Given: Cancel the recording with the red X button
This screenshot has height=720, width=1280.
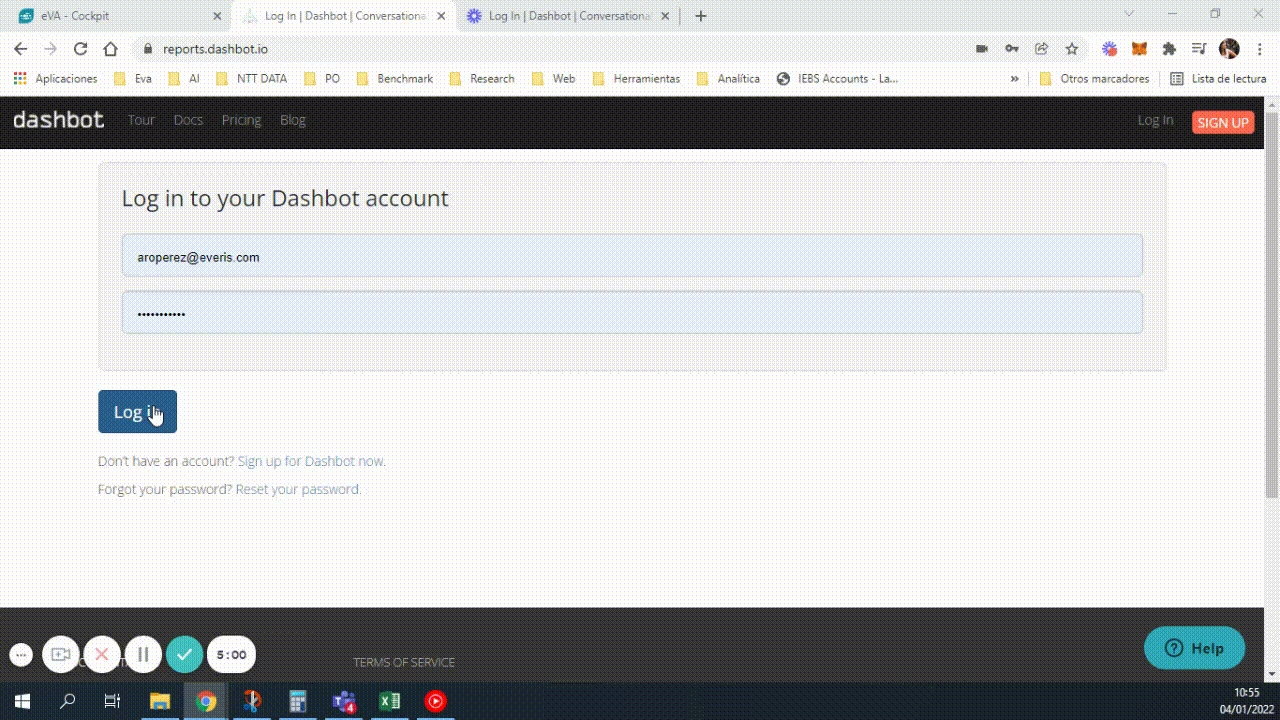Looking at the screenshot, I should pos(102,655).
